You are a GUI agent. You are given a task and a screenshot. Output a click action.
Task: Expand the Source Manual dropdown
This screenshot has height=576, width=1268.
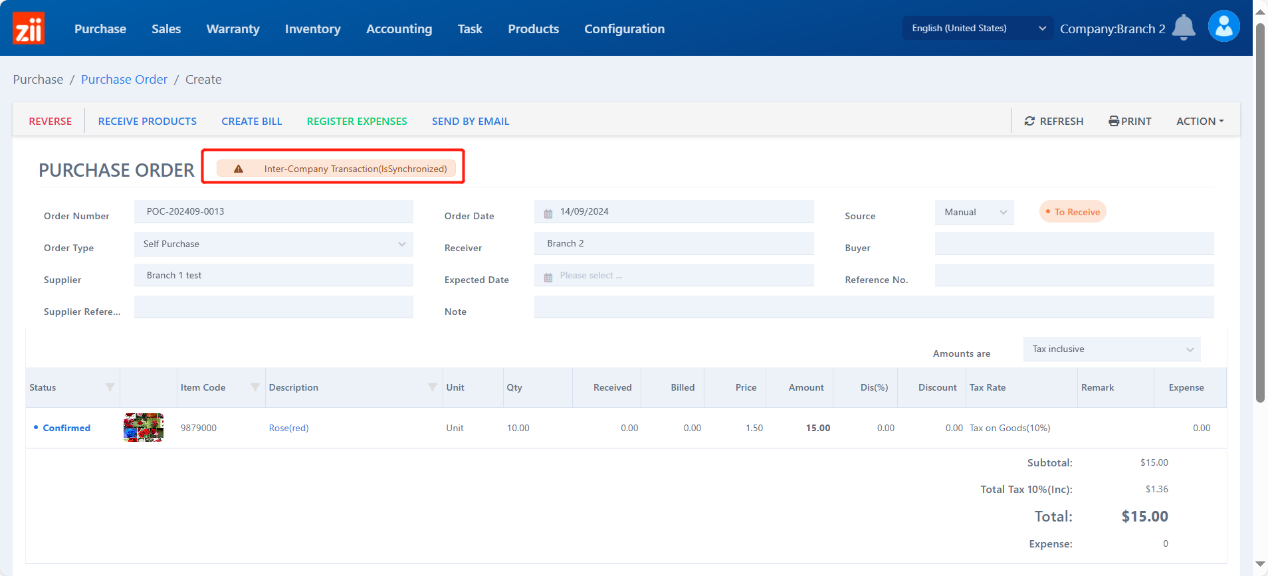974,212
